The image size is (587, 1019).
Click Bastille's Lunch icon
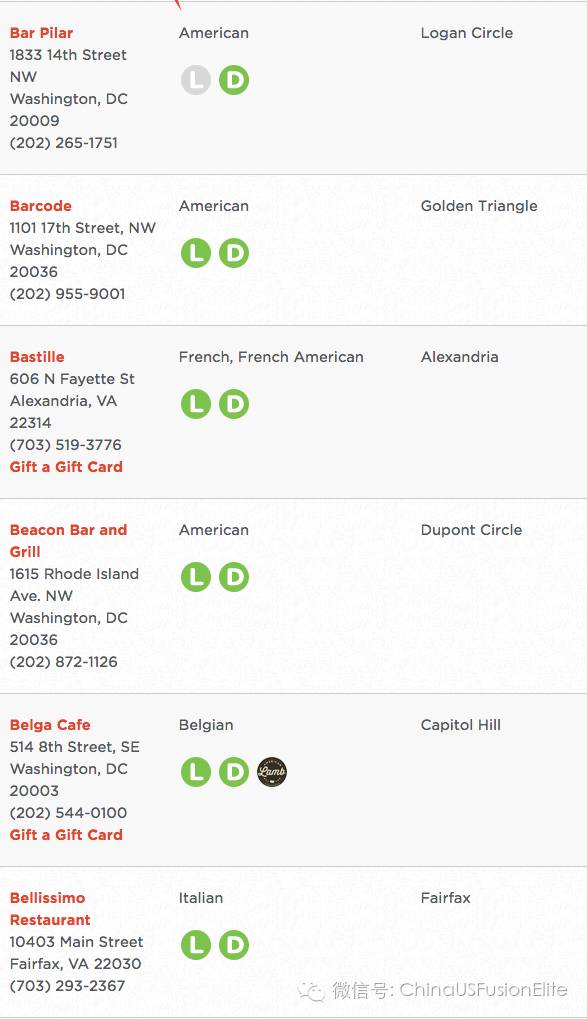click(196, 404)
